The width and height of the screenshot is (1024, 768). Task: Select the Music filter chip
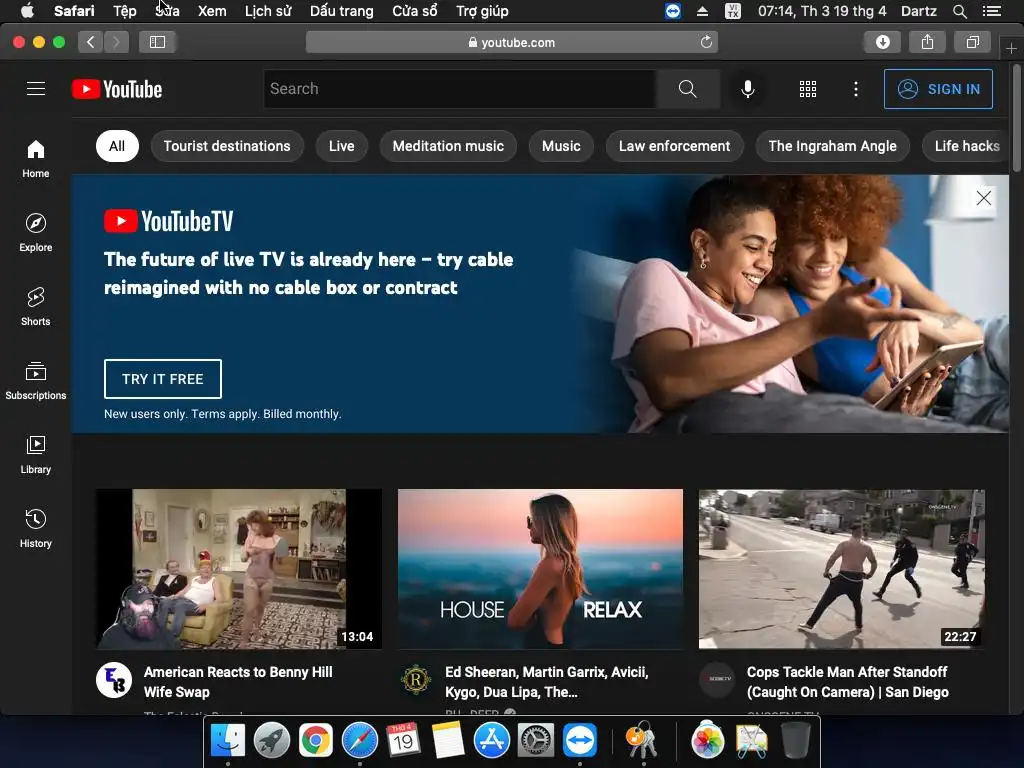[x=561, y=146]
